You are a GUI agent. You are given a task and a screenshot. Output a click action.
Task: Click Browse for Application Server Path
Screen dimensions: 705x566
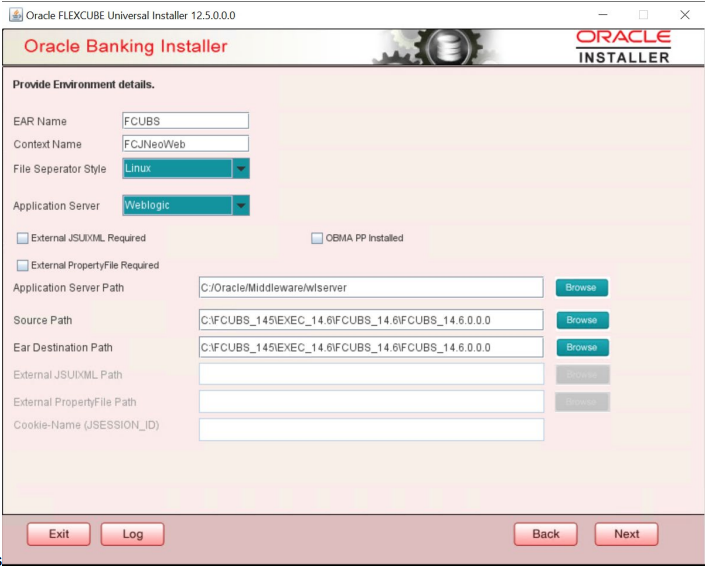(582, 288)
